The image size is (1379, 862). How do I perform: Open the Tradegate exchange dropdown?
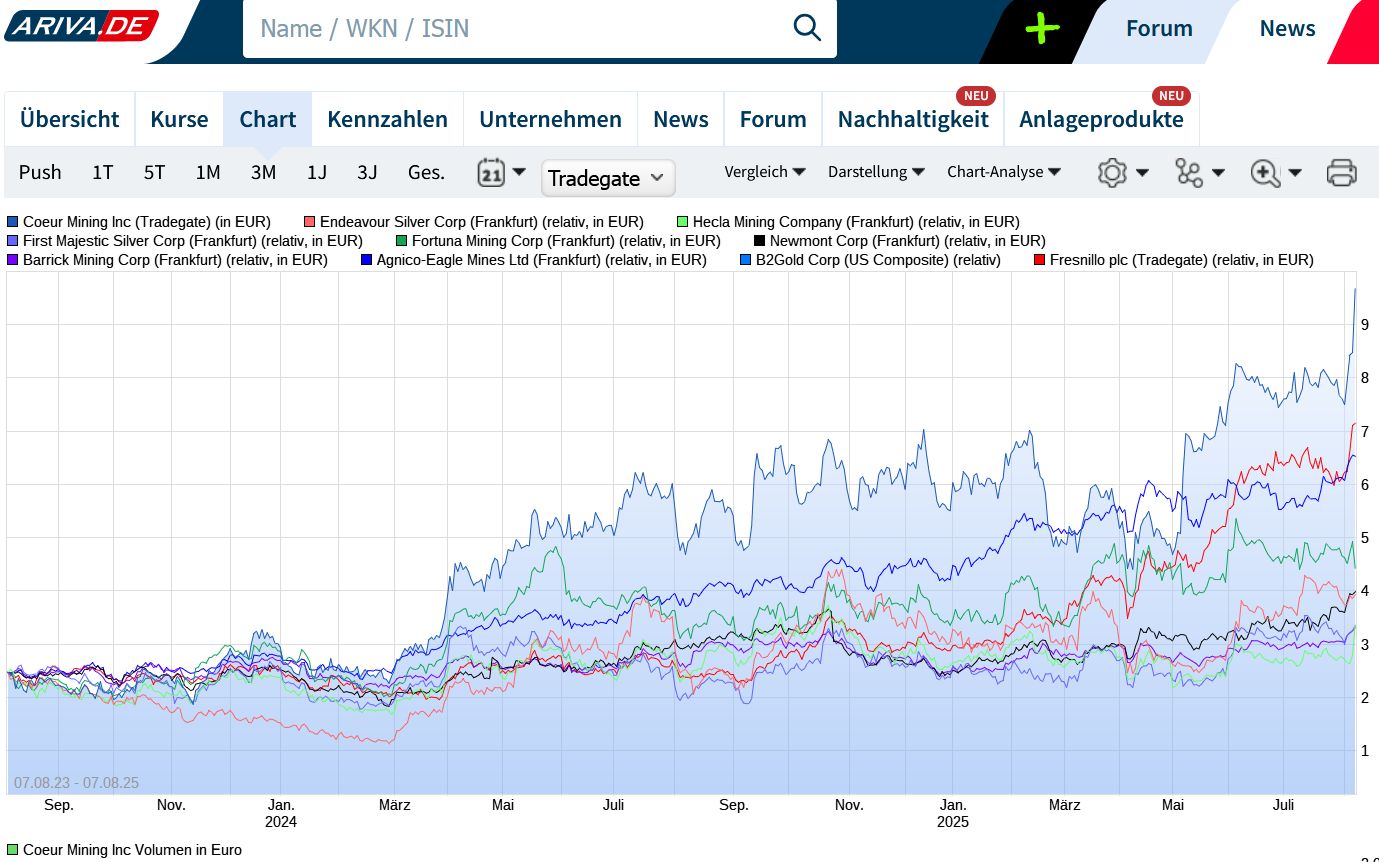pos(607,178)
